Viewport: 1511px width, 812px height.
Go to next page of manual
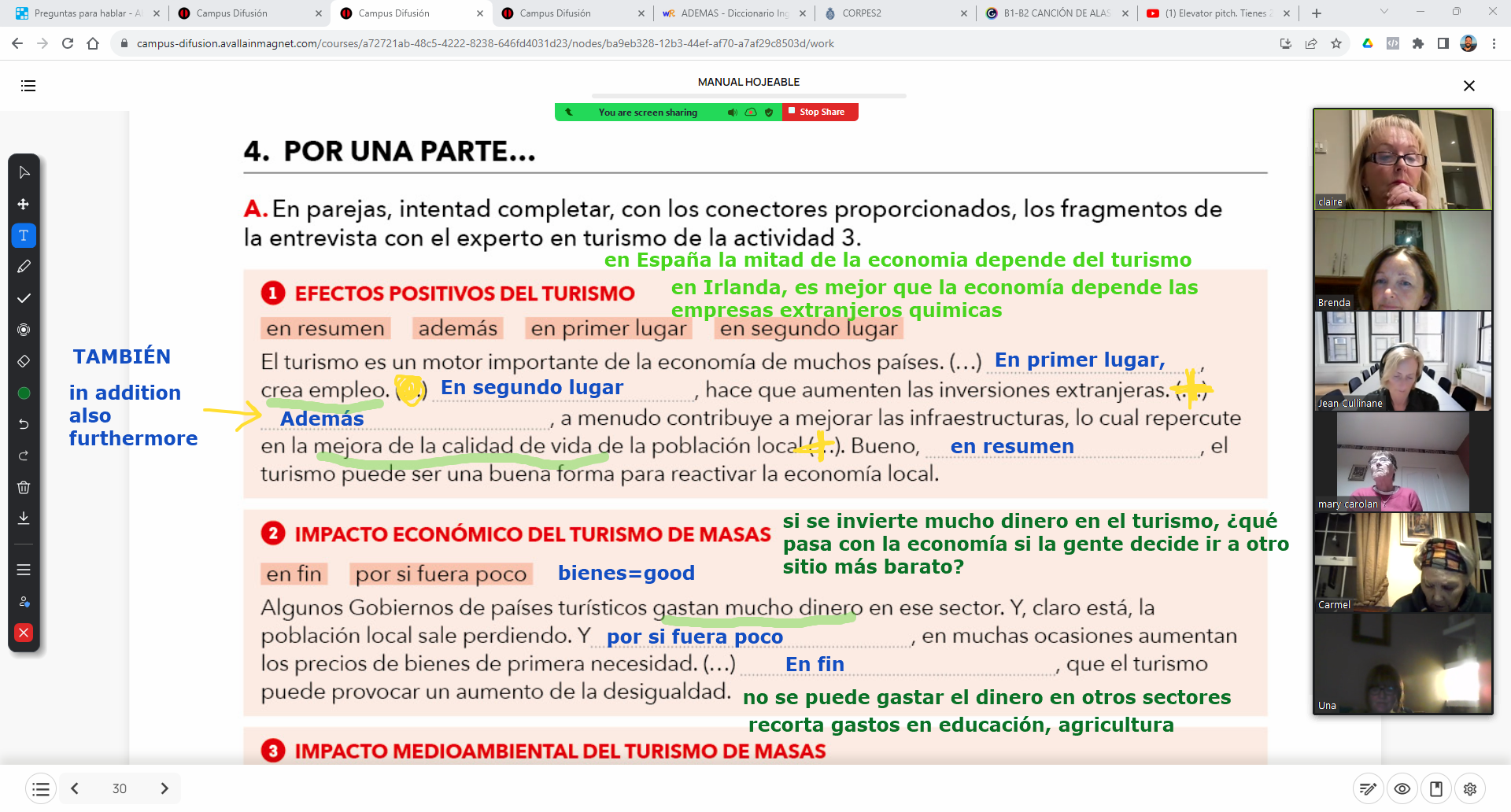(x=164, y=788)
